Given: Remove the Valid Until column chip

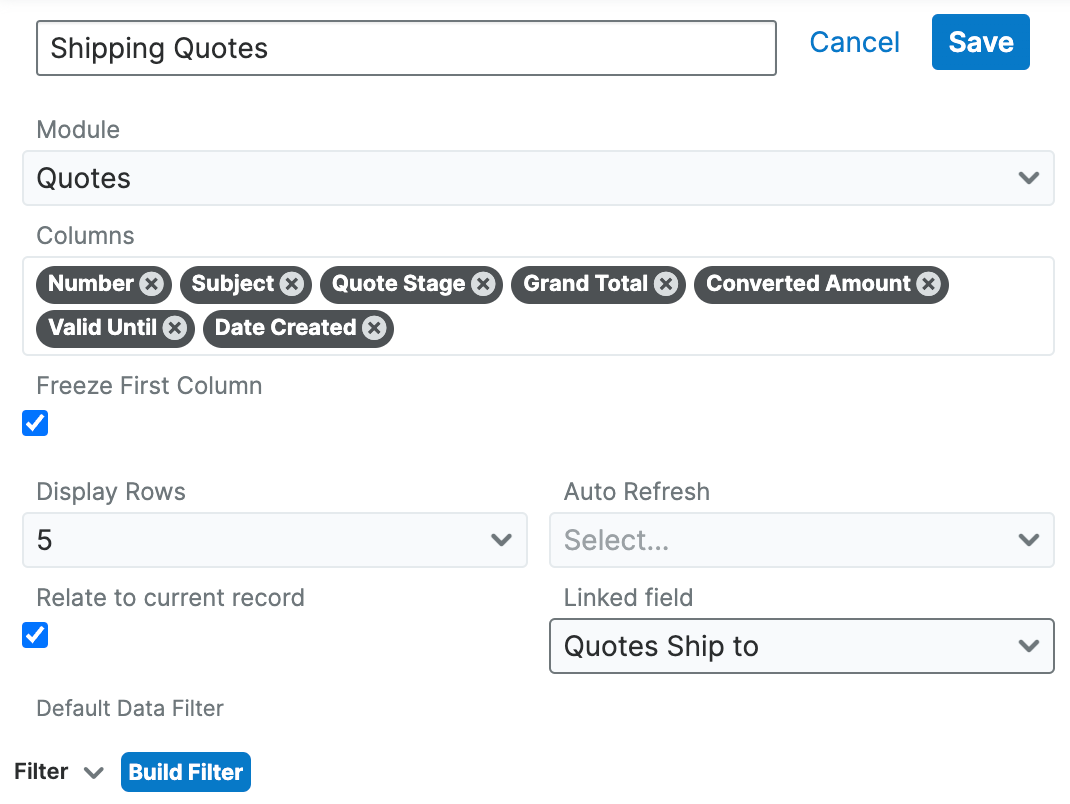Looking at the screenshot, I should pyautogui.click(x=174, y=328).
